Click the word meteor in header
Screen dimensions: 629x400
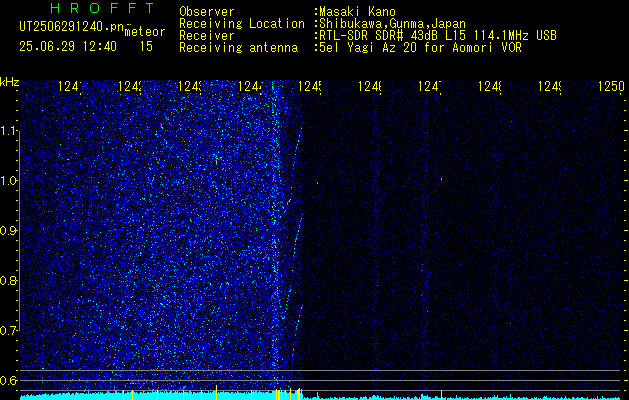click(x=145, y=32)
